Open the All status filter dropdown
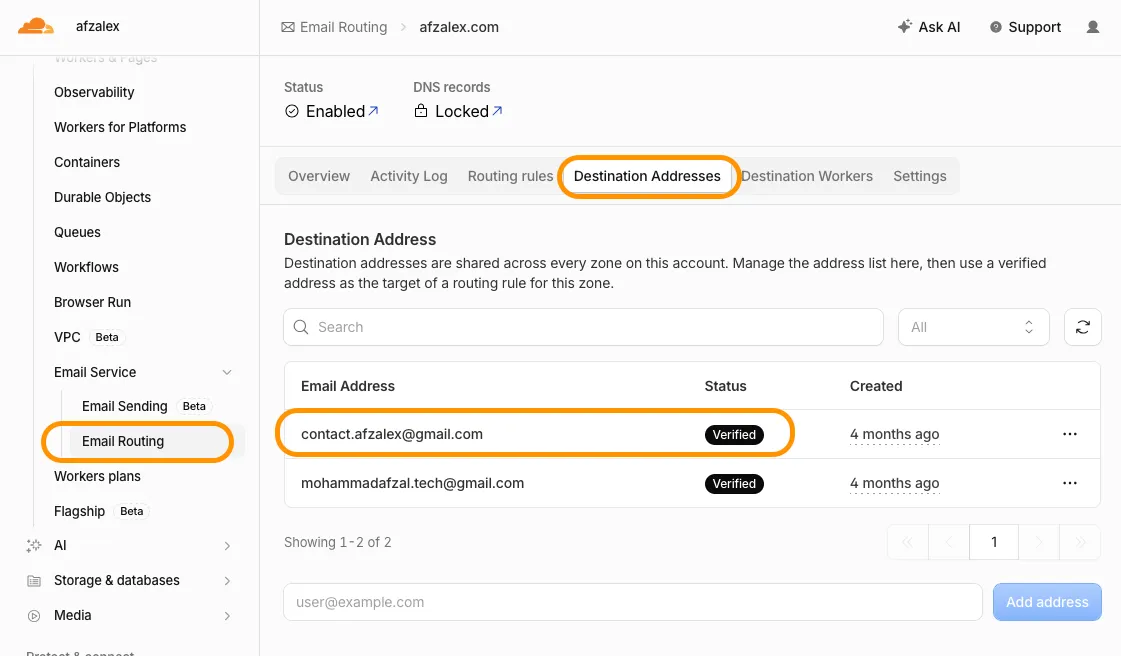 tap(973, 327)
